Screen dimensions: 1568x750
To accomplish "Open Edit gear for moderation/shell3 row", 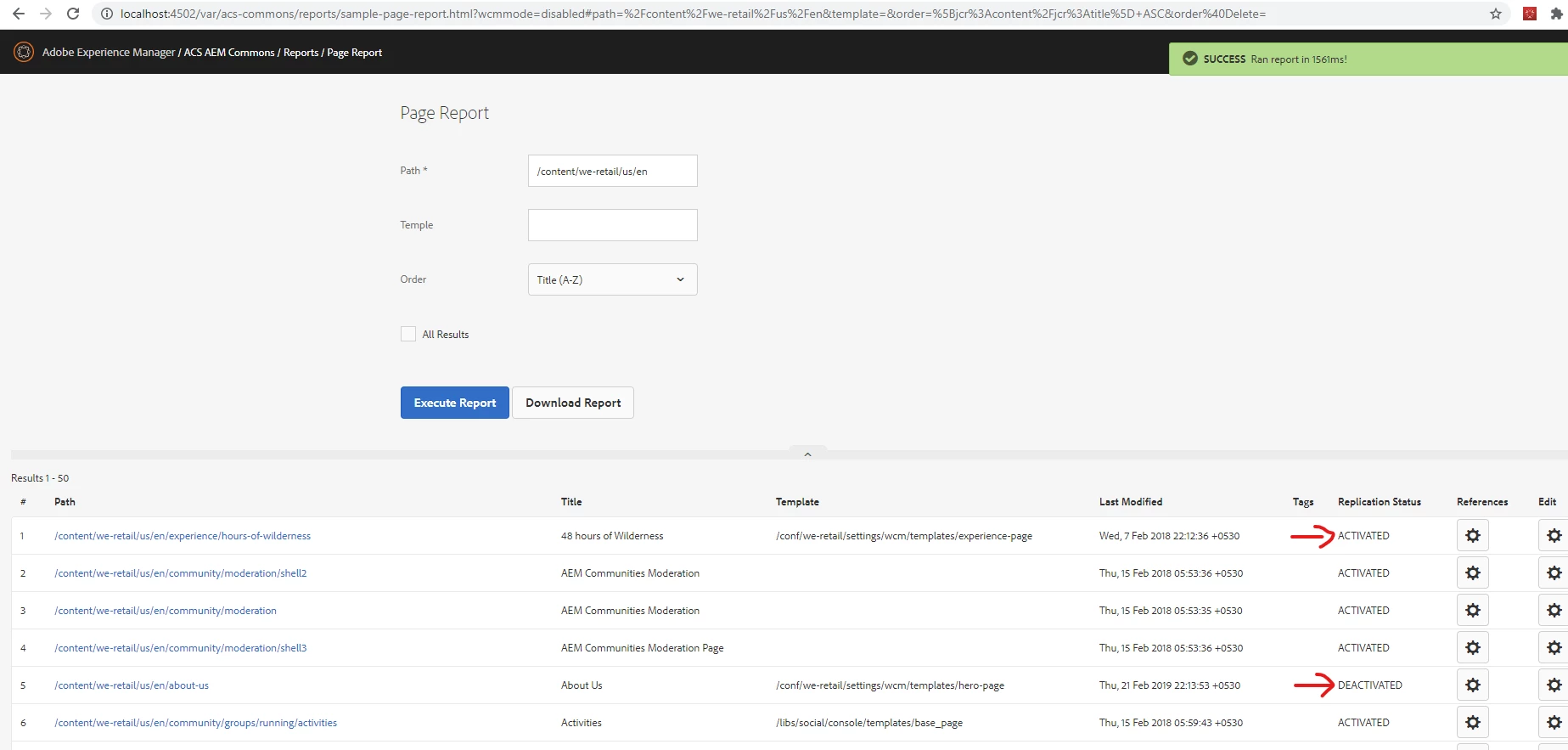I will click(1554, 648).
